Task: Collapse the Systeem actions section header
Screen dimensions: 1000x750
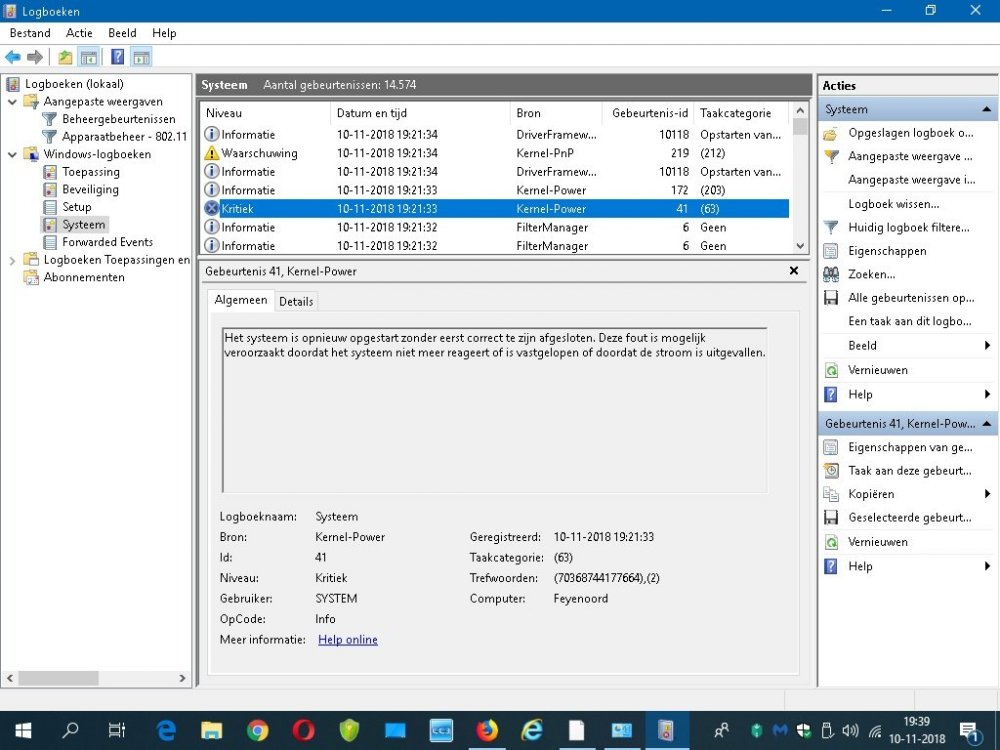Action: click(988, 109)
